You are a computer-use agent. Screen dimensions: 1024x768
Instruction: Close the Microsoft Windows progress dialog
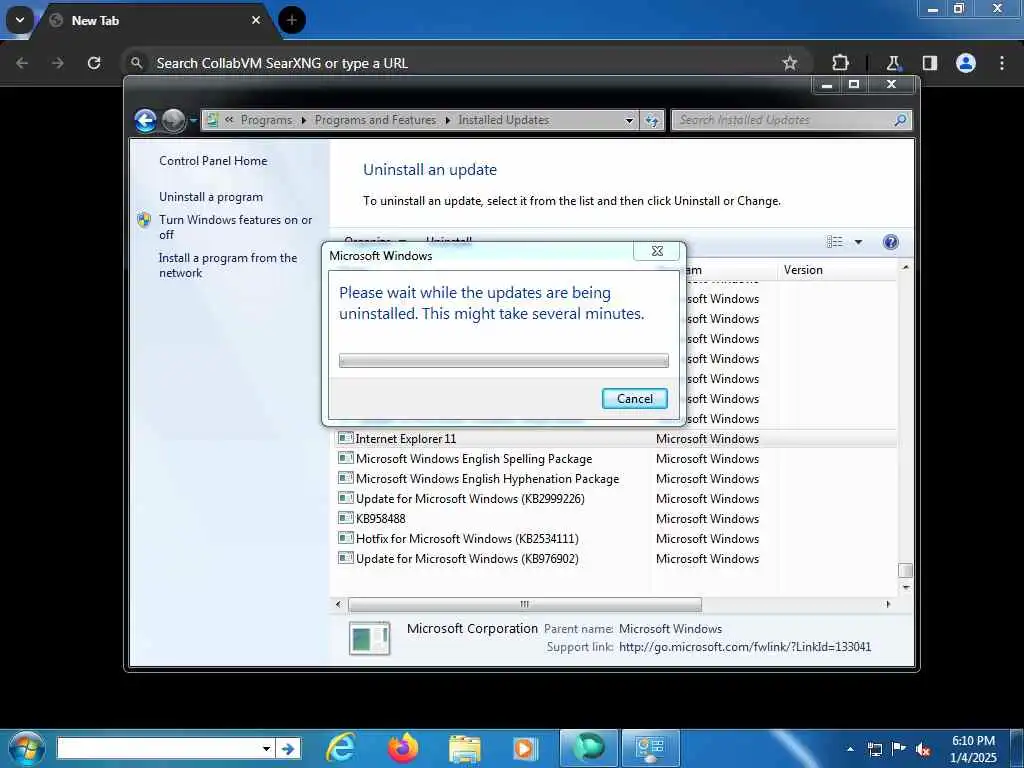pos(657,251)
